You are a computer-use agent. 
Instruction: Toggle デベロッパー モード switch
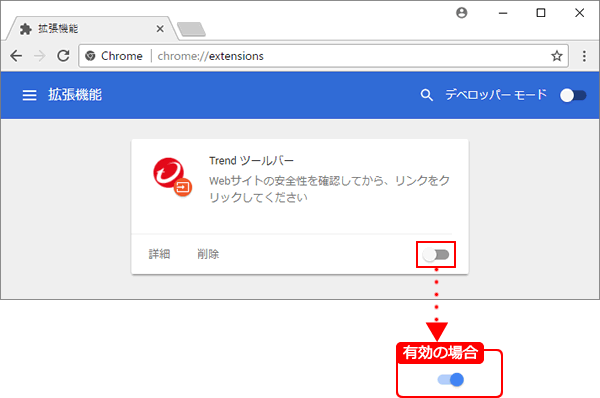point(573,95)
